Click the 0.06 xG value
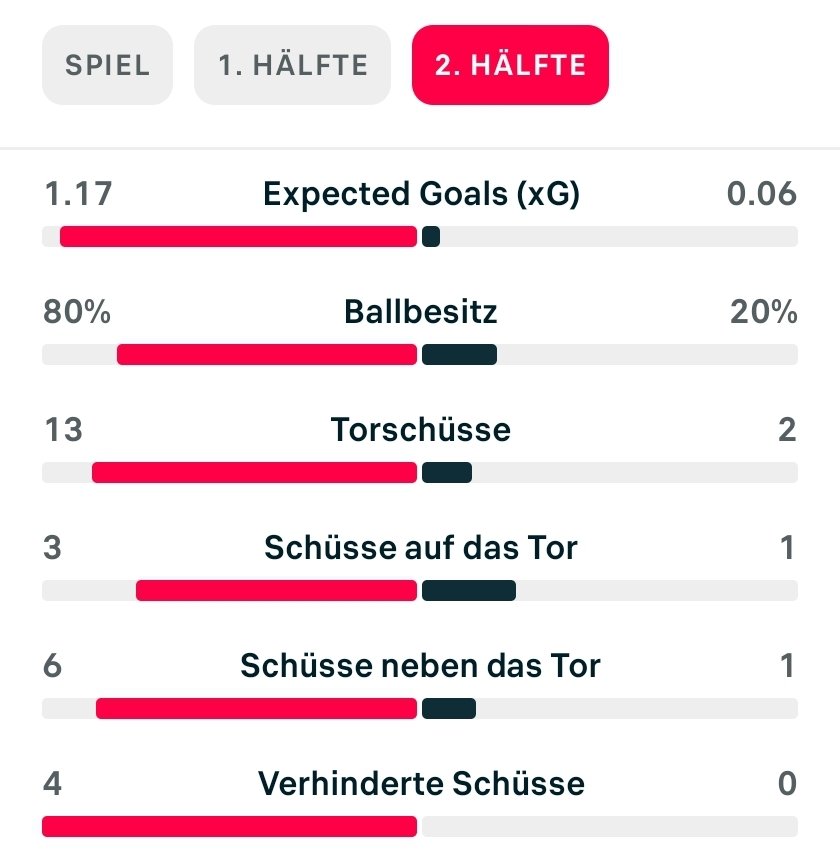The height and width of the screenshot is (861, 840). (762, 193)
